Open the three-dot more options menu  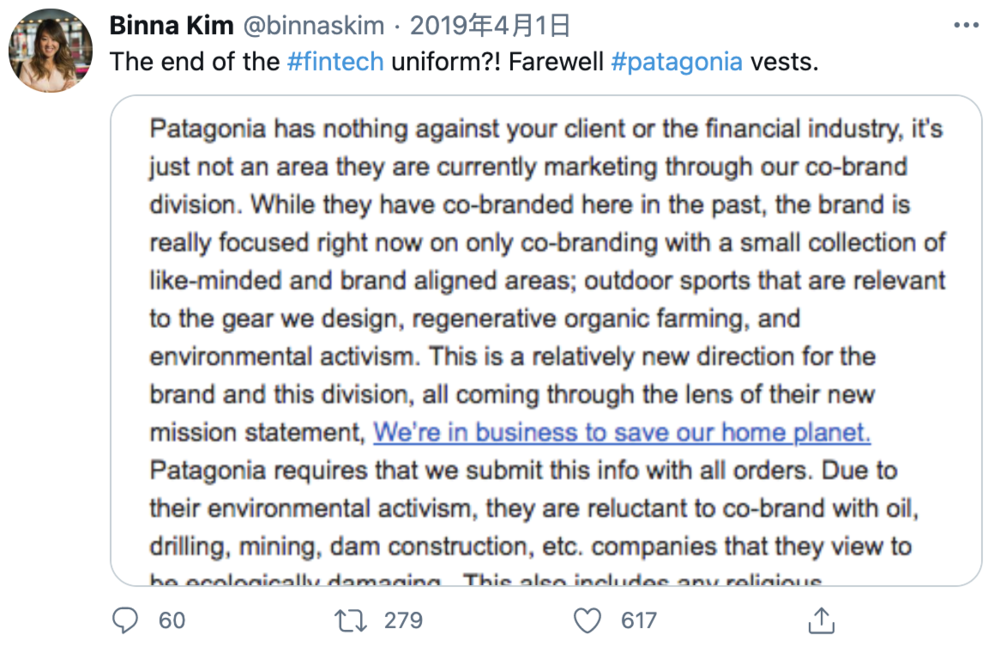pyautogui.click(x=964, y=23)
